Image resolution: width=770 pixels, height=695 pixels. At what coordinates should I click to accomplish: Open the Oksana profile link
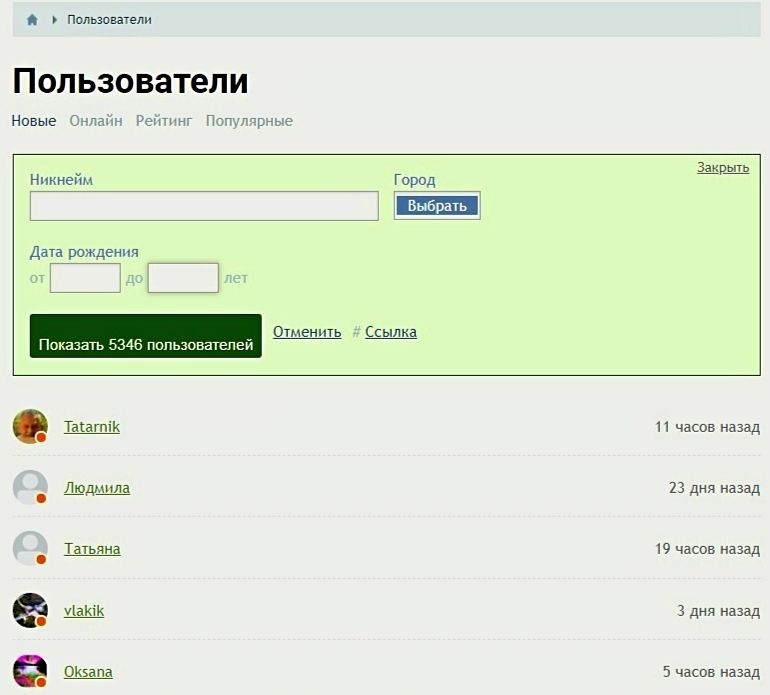88,671
